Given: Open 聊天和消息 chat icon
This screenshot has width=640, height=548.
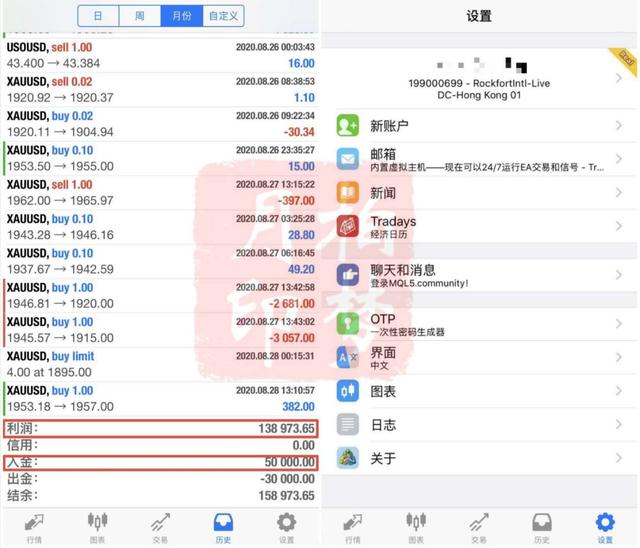Looking at the screenshot, I should click(348, 275).
